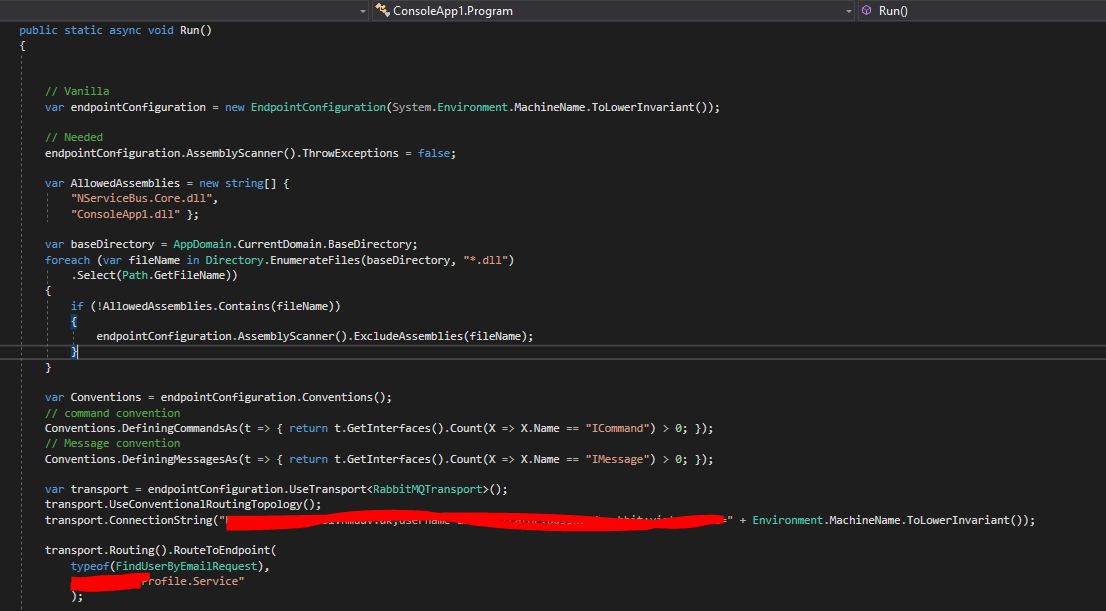Screen dimensions: 1106x611
Task: Click the // Vanilla comment line
Action: tap(78, 91)
